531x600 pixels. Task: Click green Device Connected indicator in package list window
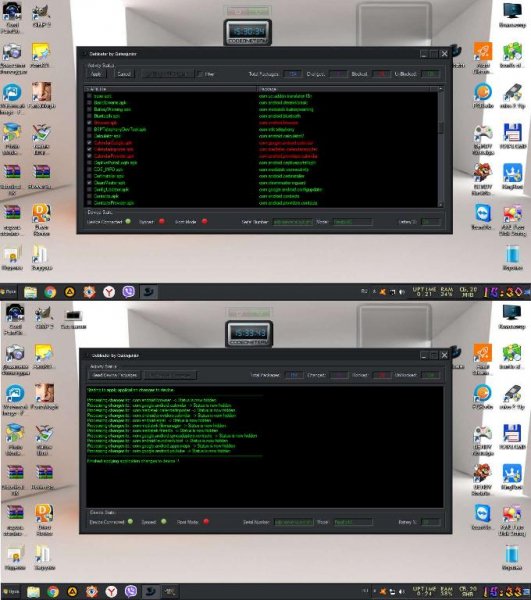pyautogui.click(x=128, y=221)
